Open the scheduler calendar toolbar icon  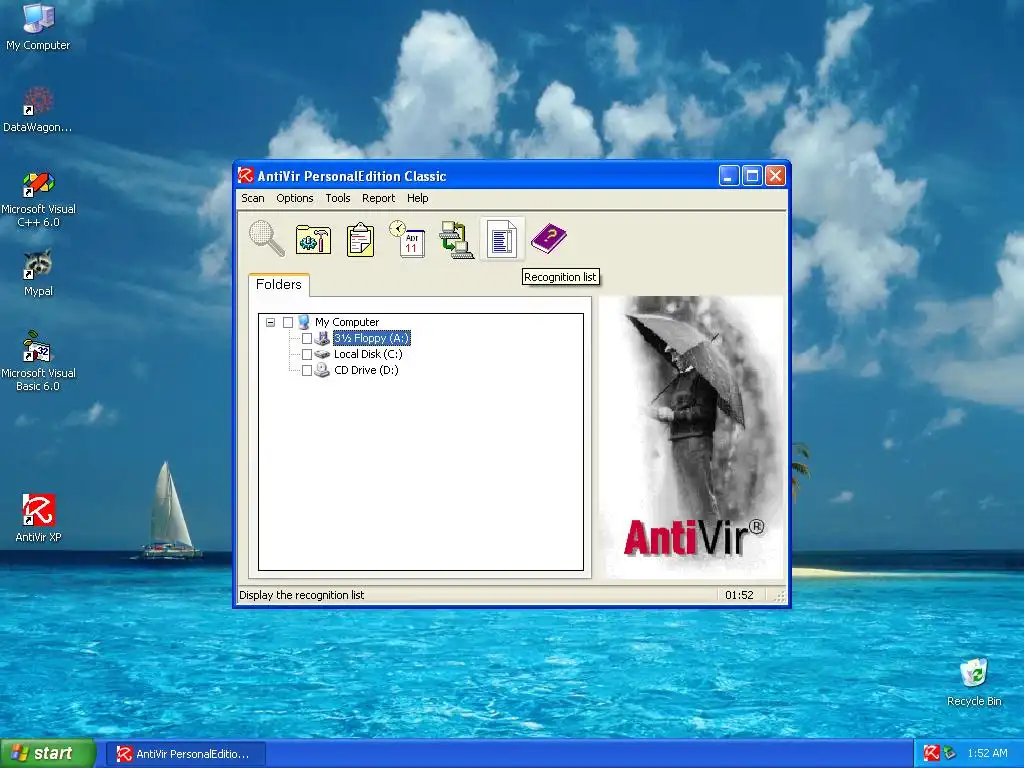[x=408, y=239]
